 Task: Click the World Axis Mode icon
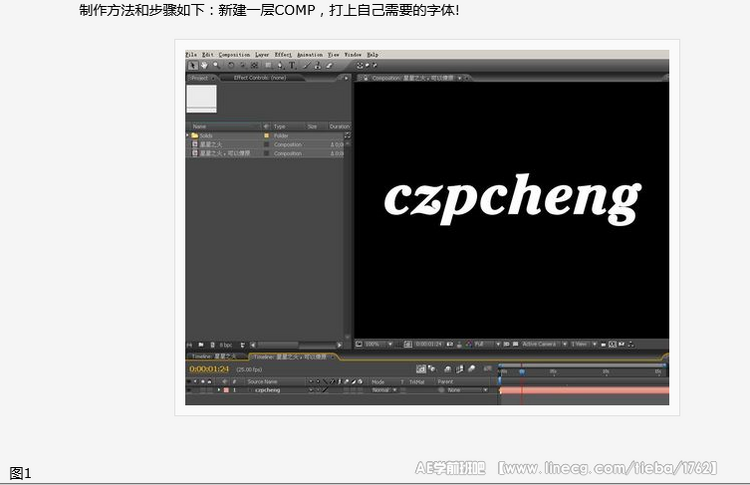pos(367,66)
